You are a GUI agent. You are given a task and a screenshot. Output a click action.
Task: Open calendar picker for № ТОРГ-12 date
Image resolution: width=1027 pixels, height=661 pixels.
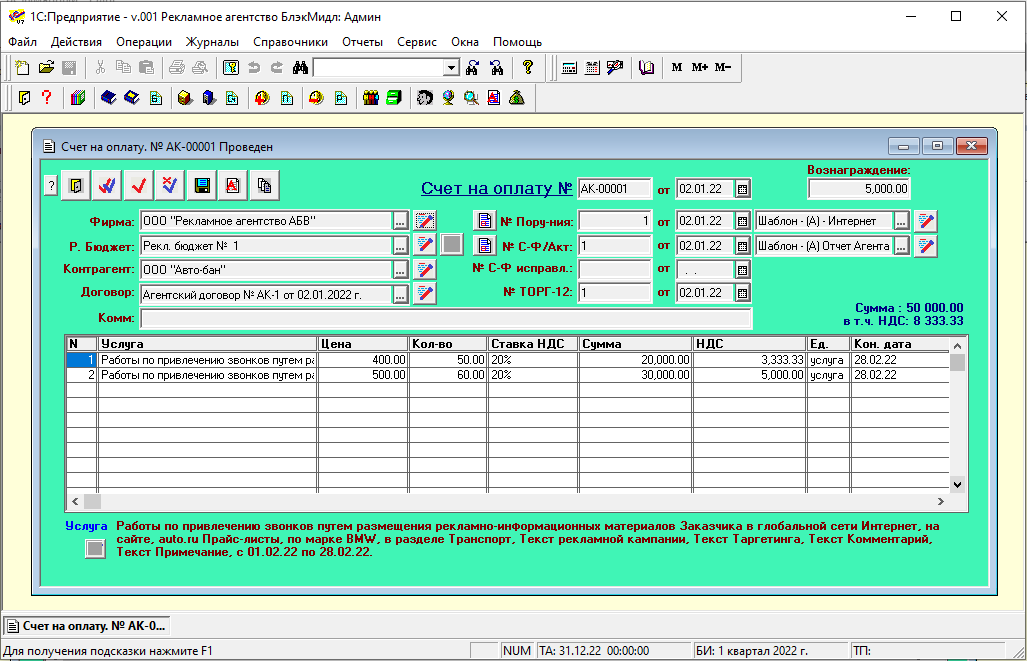[742, 293]
